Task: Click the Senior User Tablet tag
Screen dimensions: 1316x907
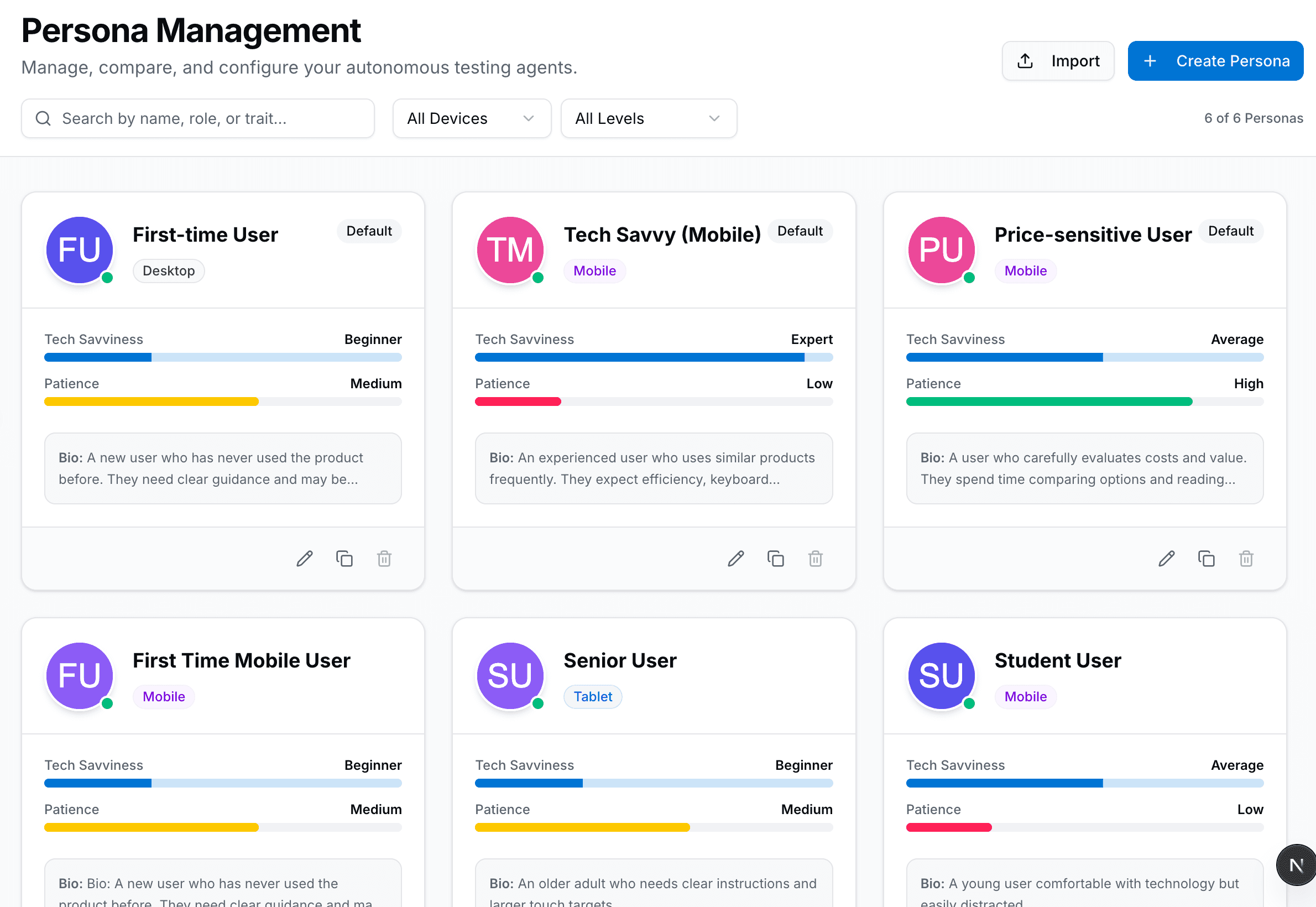Action: click(592, 697)
